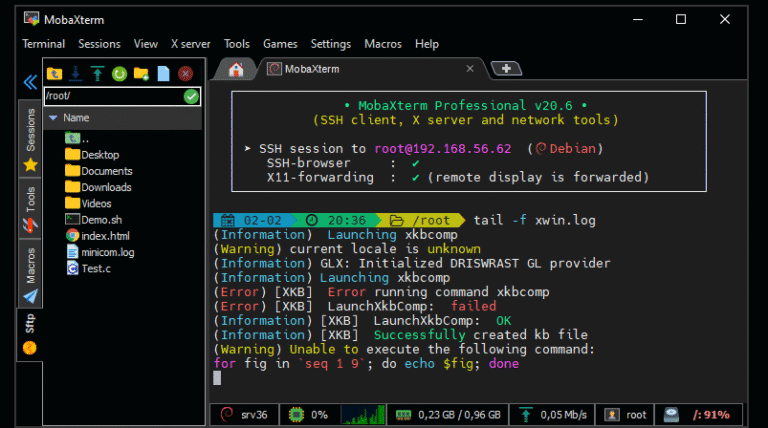Confirm path with green checkmark button

pos(191,96)
